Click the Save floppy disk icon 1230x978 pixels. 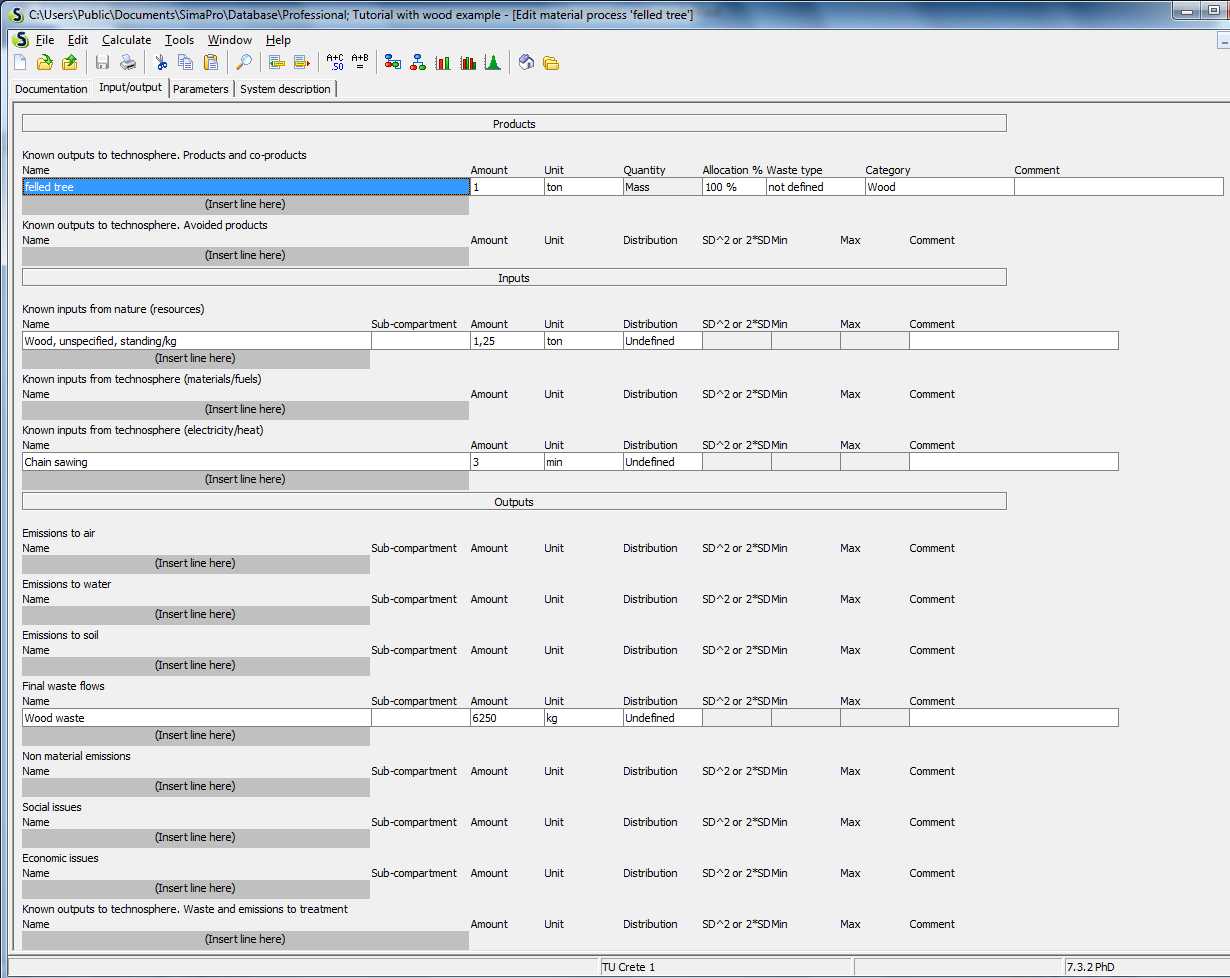click(x=102, y=63)
